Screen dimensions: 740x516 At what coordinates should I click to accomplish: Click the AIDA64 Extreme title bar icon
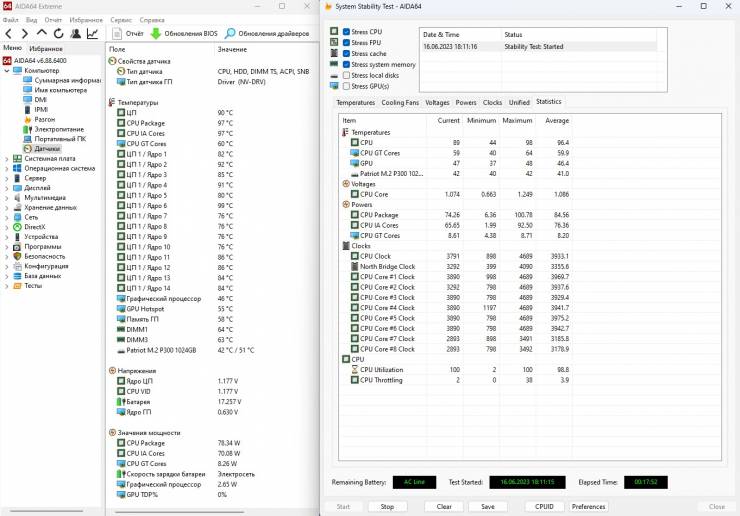coord(7,6)
